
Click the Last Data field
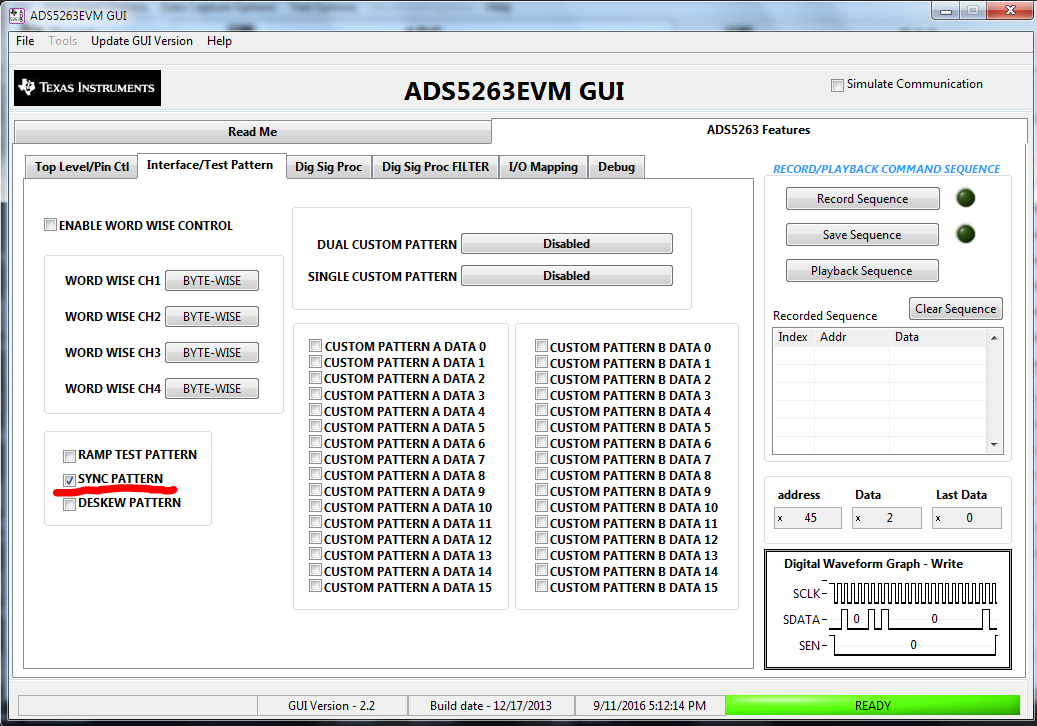tap(967, 518)
